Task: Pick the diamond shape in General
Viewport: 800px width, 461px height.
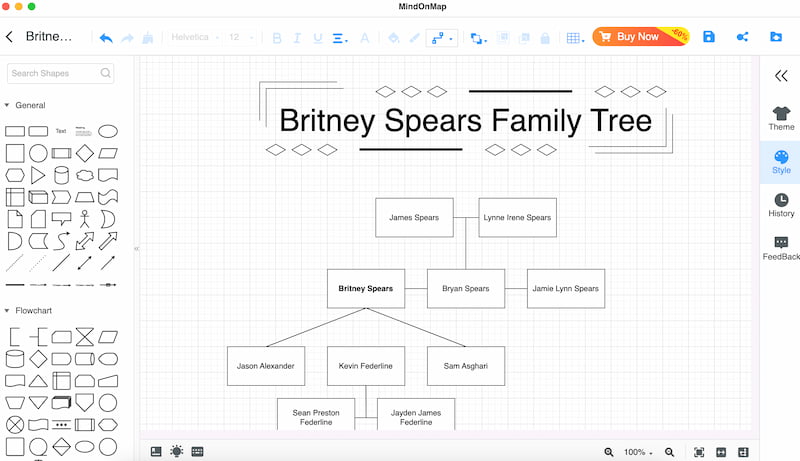Action: coord(85,153)
